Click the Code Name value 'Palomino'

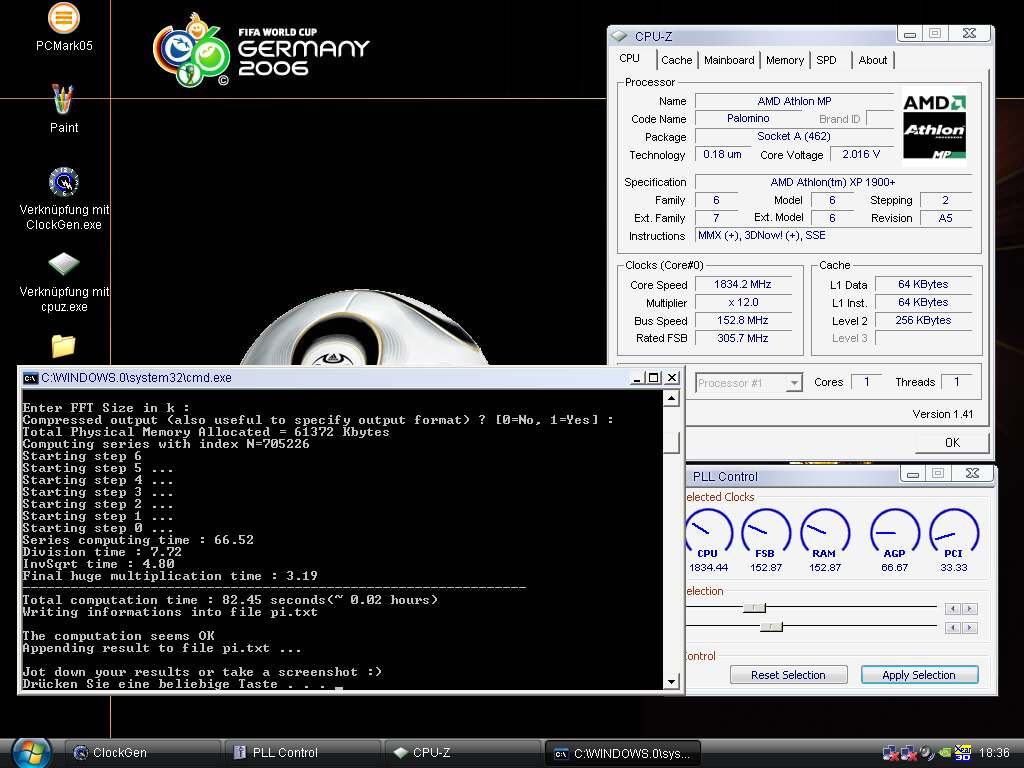(x=748, y=118)
